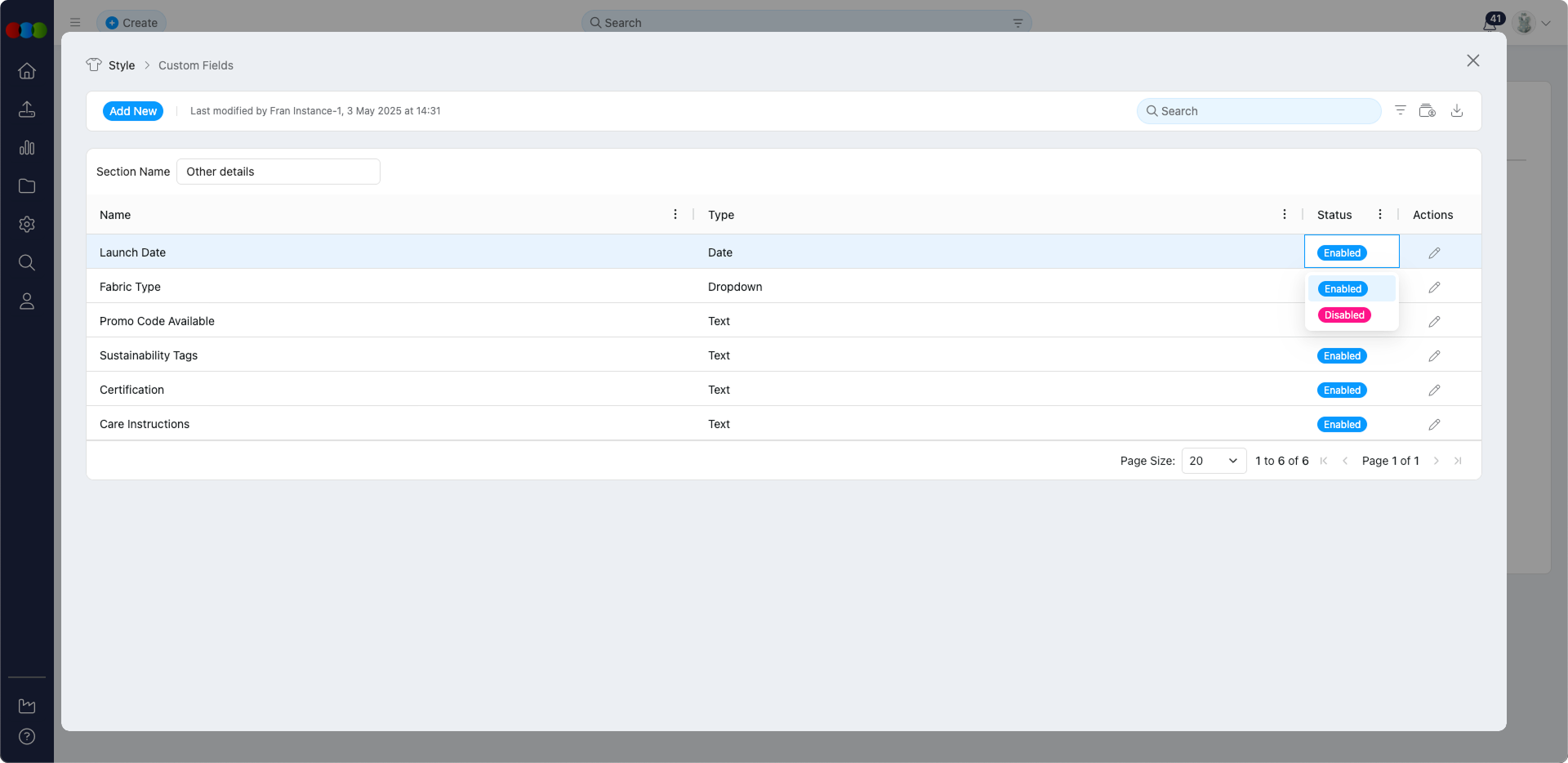Open the audit history icon next to filters
Image resolution: width=1568 pixels, height=763 pixels.
[x=1428, y=110]
